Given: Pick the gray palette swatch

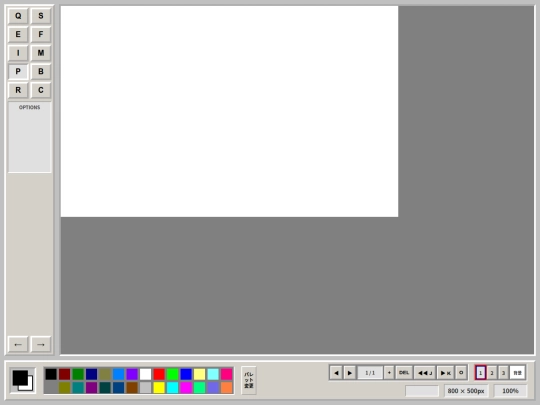Looking at the screenshot, I should (x=51, y=387).
